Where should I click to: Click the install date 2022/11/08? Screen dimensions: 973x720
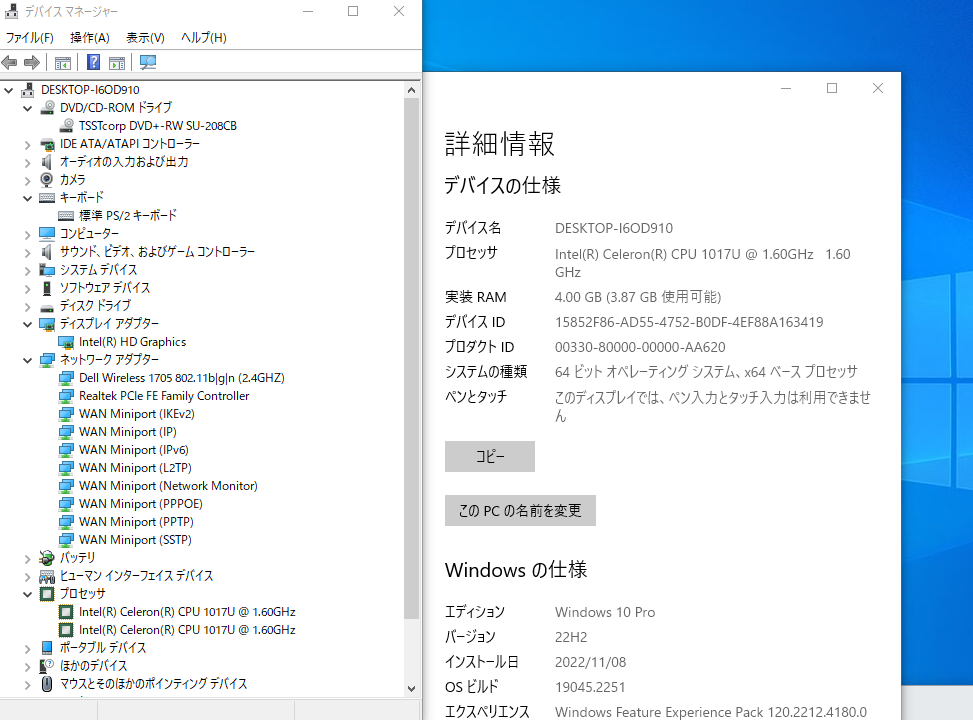click(x=590, y=662)
